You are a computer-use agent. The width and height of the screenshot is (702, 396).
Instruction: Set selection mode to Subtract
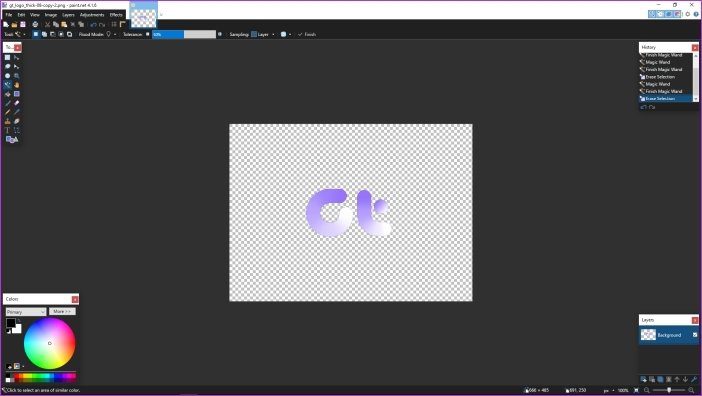(x=52, y=34)
